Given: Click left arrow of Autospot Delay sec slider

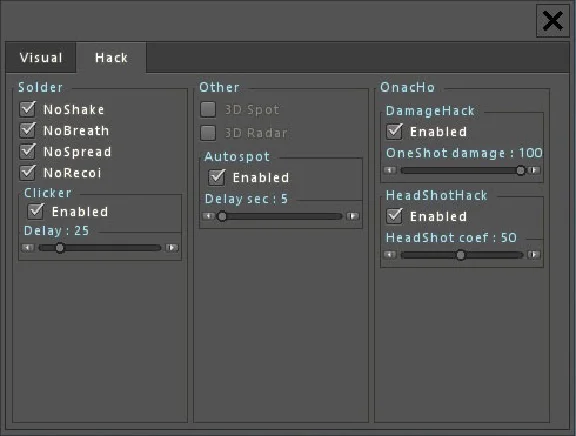Looking at the screenshot, I should pos(209,216).
